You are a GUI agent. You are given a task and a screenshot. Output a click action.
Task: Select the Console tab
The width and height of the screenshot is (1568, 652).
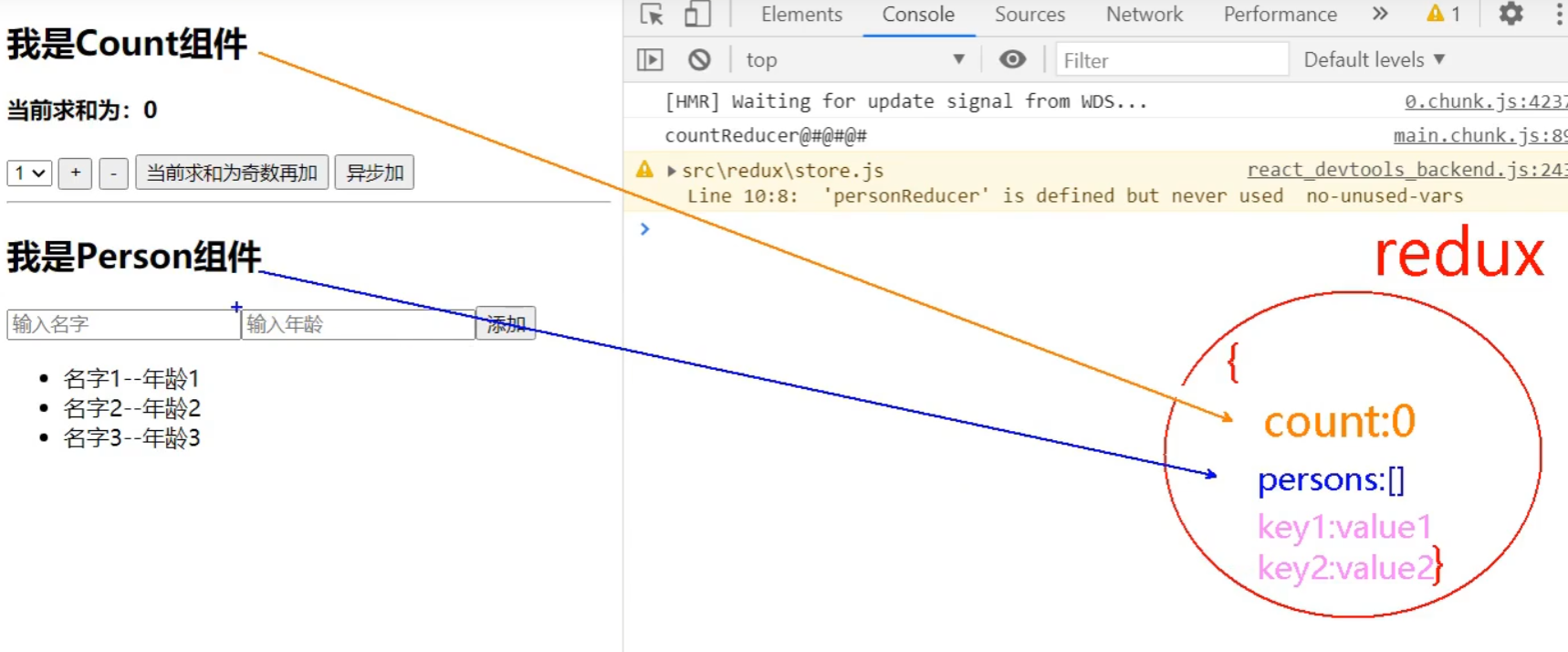pos(918,15)
